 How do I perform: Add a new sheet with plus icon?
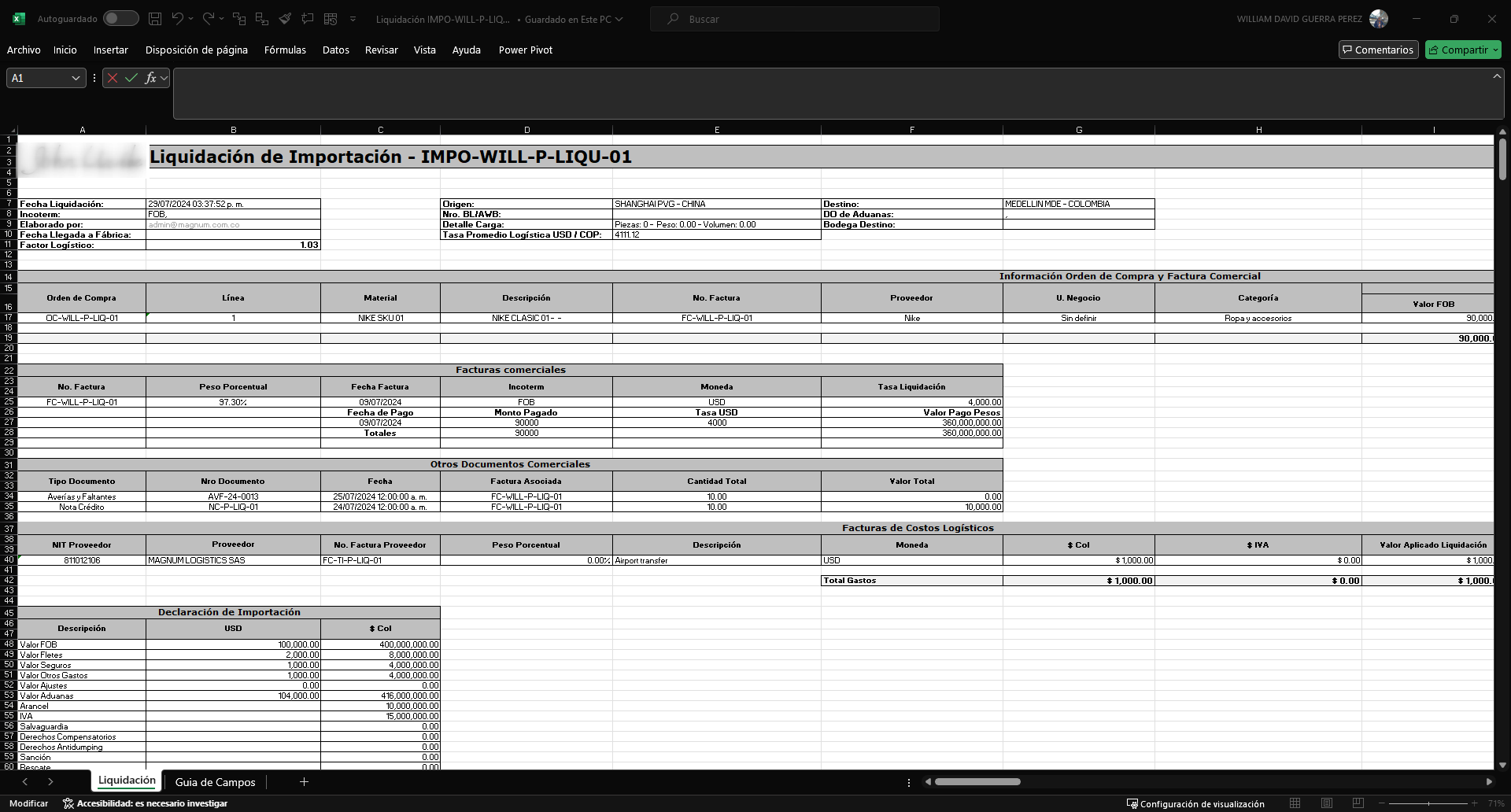point(304,781)
